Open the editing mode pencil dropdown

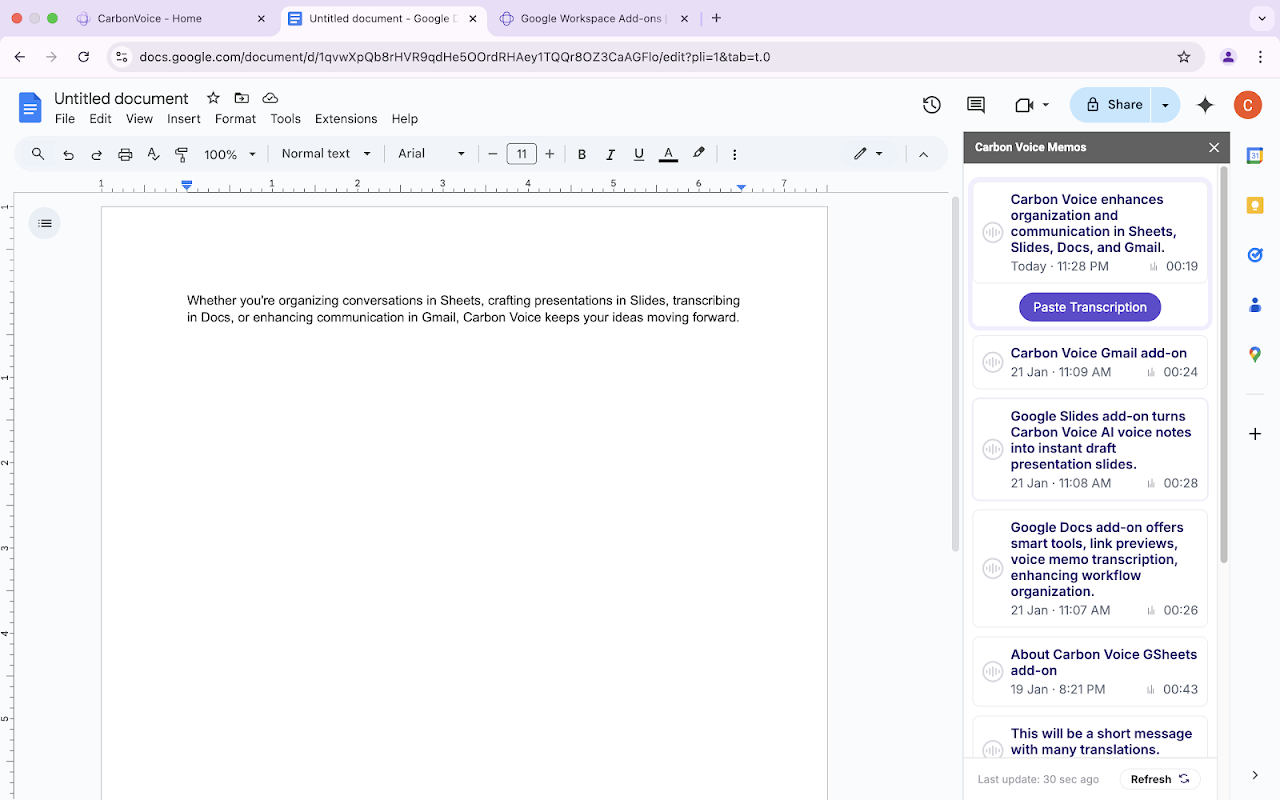click(868, 154)
